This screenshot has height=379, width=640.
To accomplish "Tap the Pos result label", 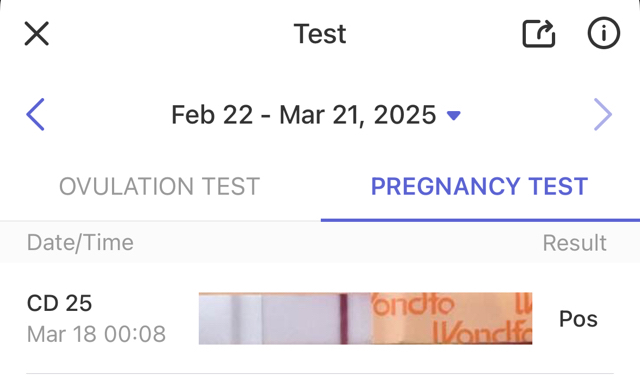I will [x=578, y=319].
